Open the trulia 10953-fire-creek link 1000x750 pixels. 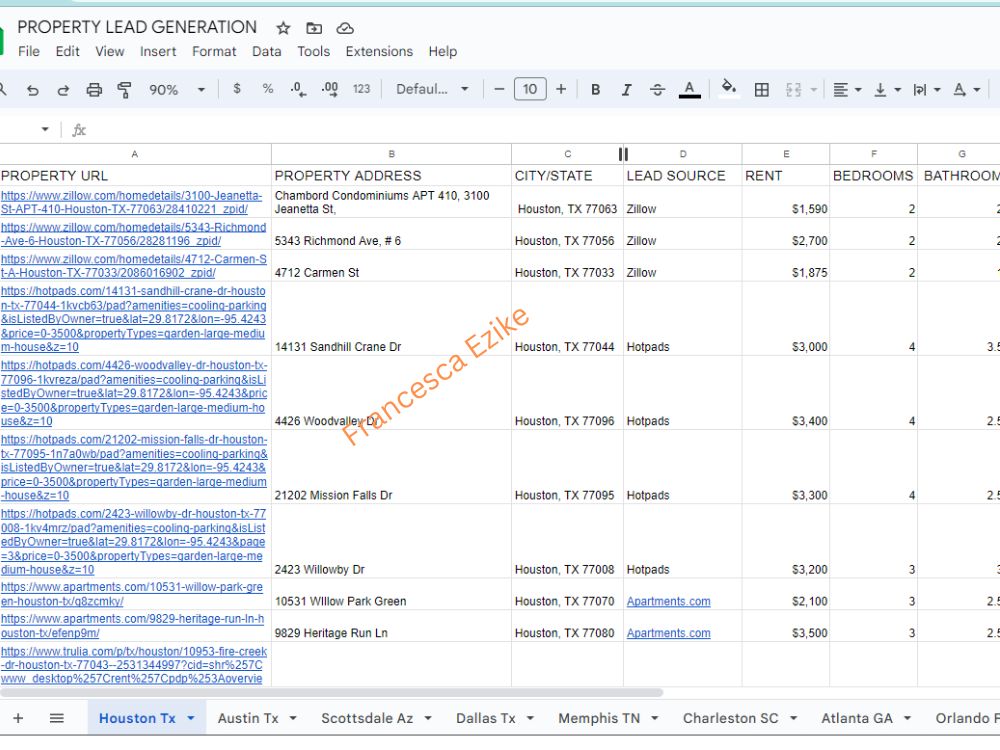coord(133,665)
